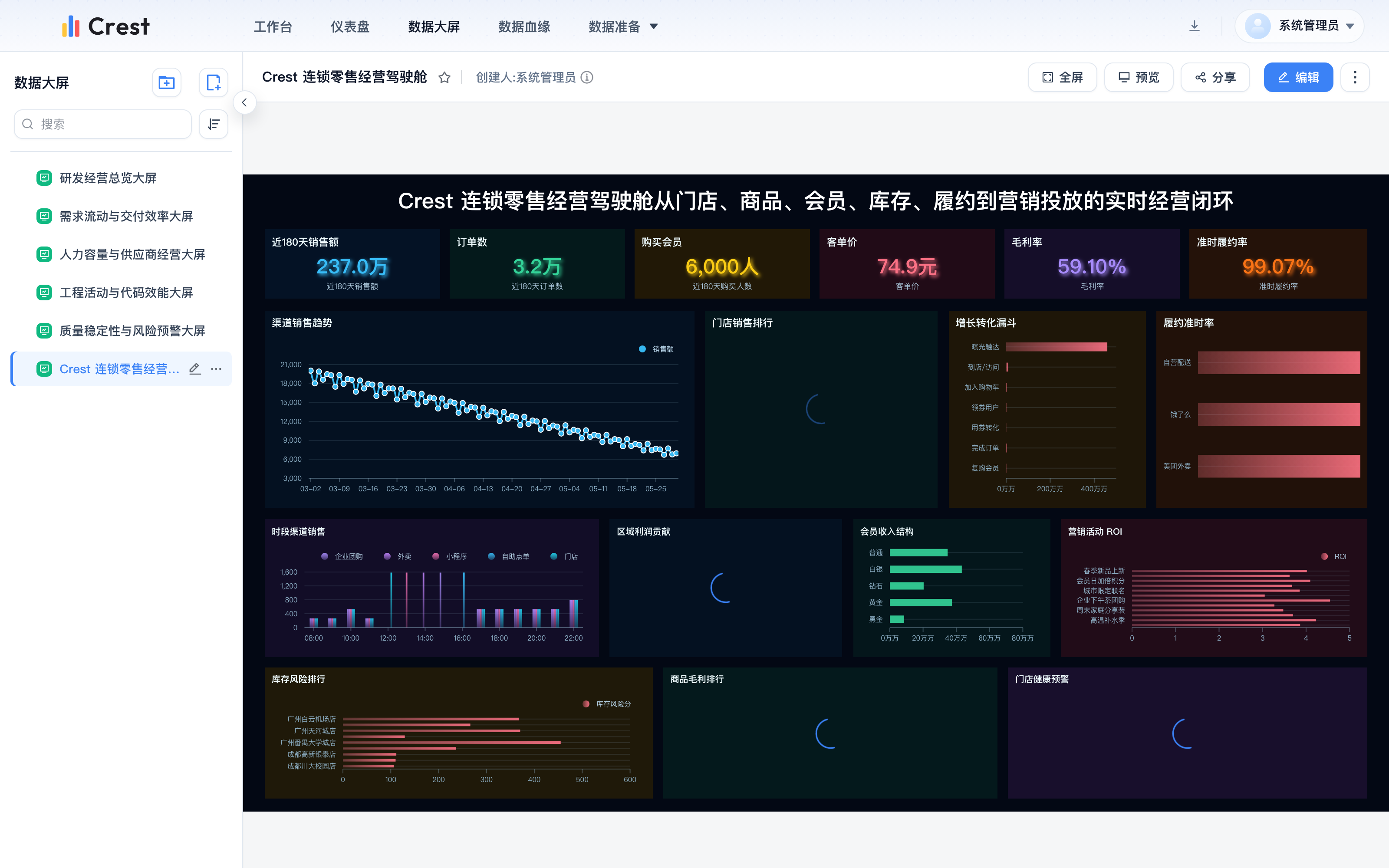
Task: Rename the Crest 连锁零售经营 list item
Action: tap(195, 369)
